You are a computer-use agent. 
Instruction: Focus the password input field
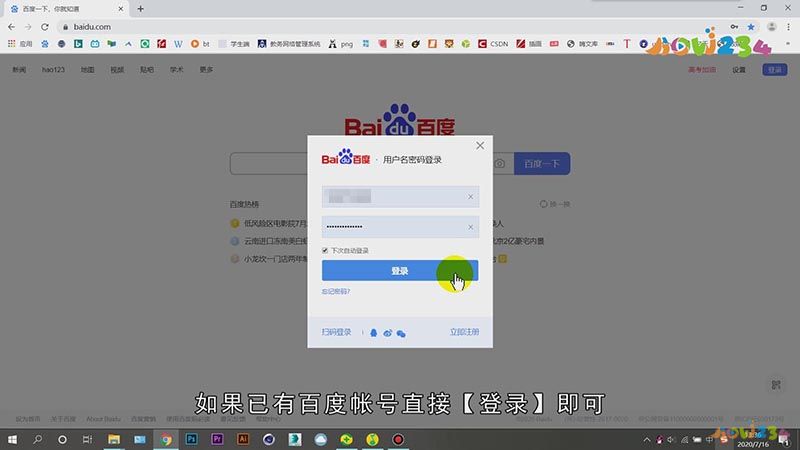coord(400,227)
